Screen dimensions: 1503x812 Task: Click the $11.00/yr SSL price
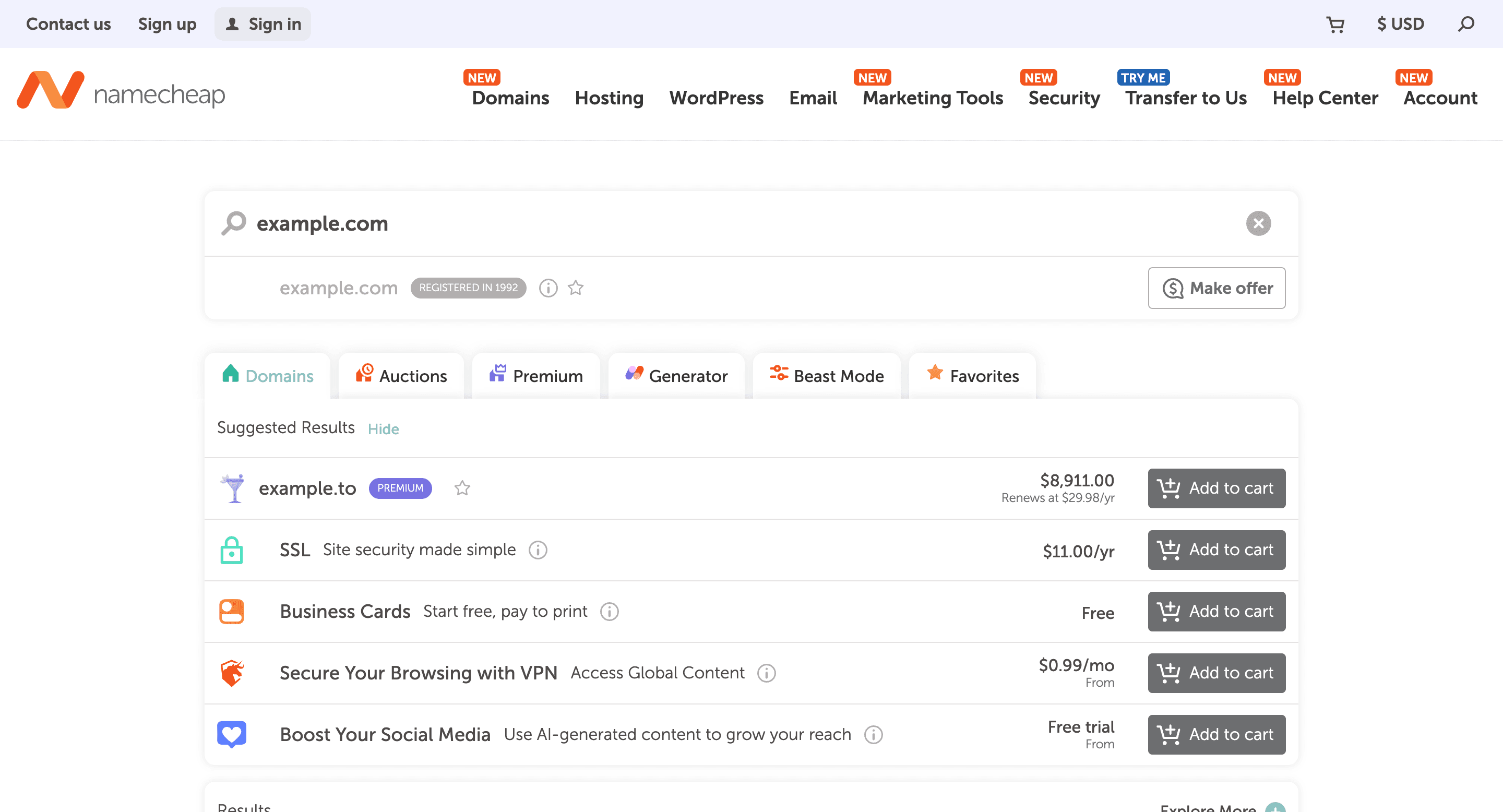[x=1078, y=551]
